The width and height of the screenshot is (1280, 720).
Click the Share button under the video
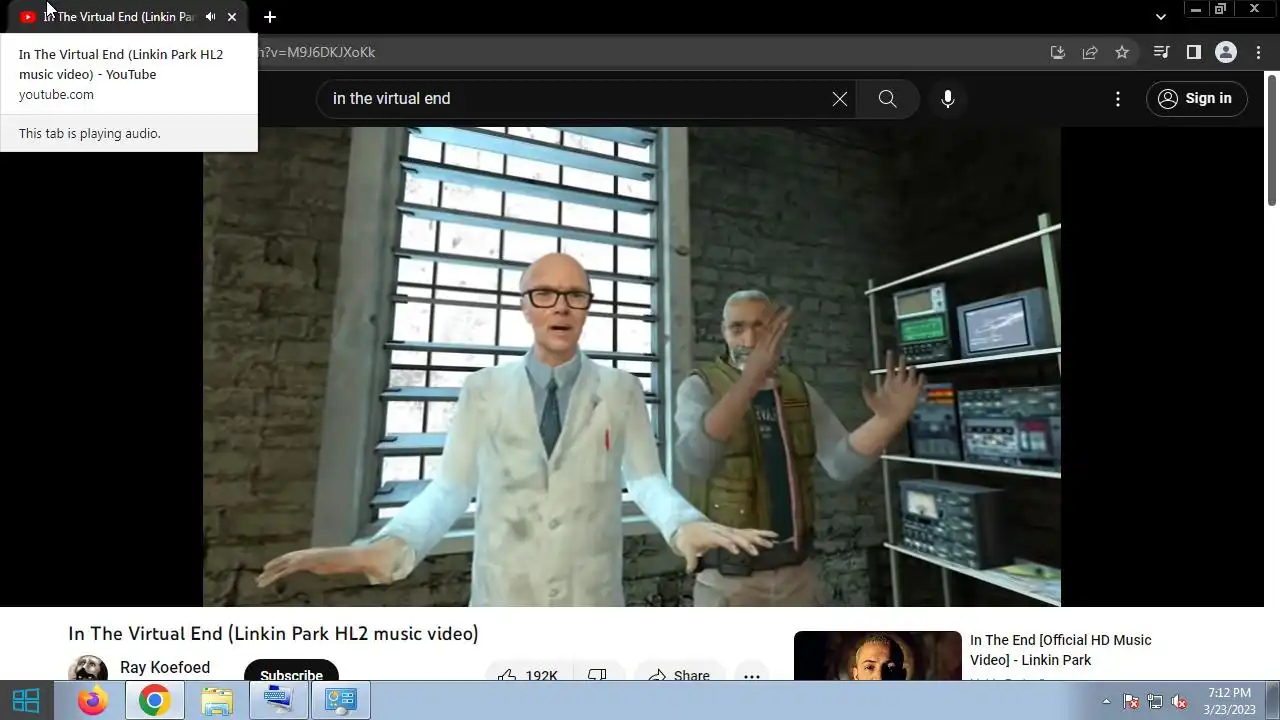pos(679,672)
